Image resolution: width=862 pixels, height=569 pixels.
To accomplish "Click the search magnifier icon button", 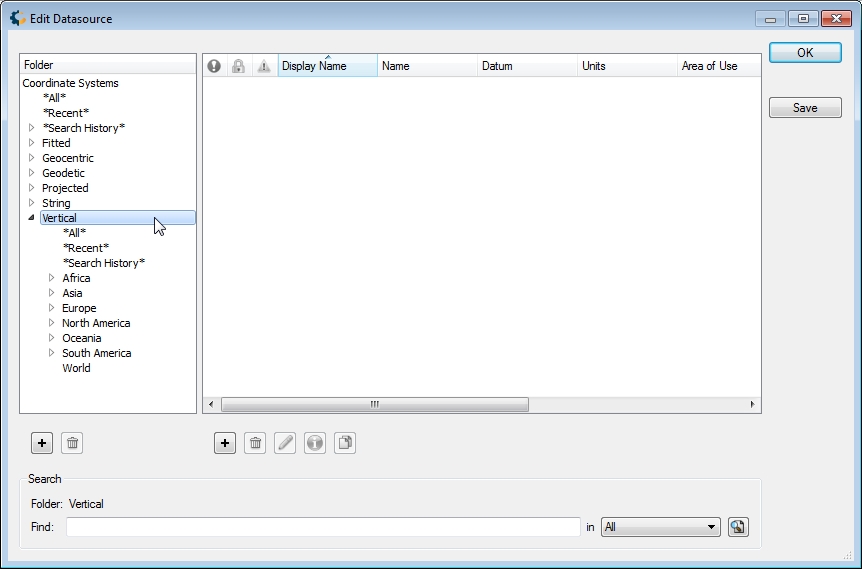I will [x=738, y=527].
